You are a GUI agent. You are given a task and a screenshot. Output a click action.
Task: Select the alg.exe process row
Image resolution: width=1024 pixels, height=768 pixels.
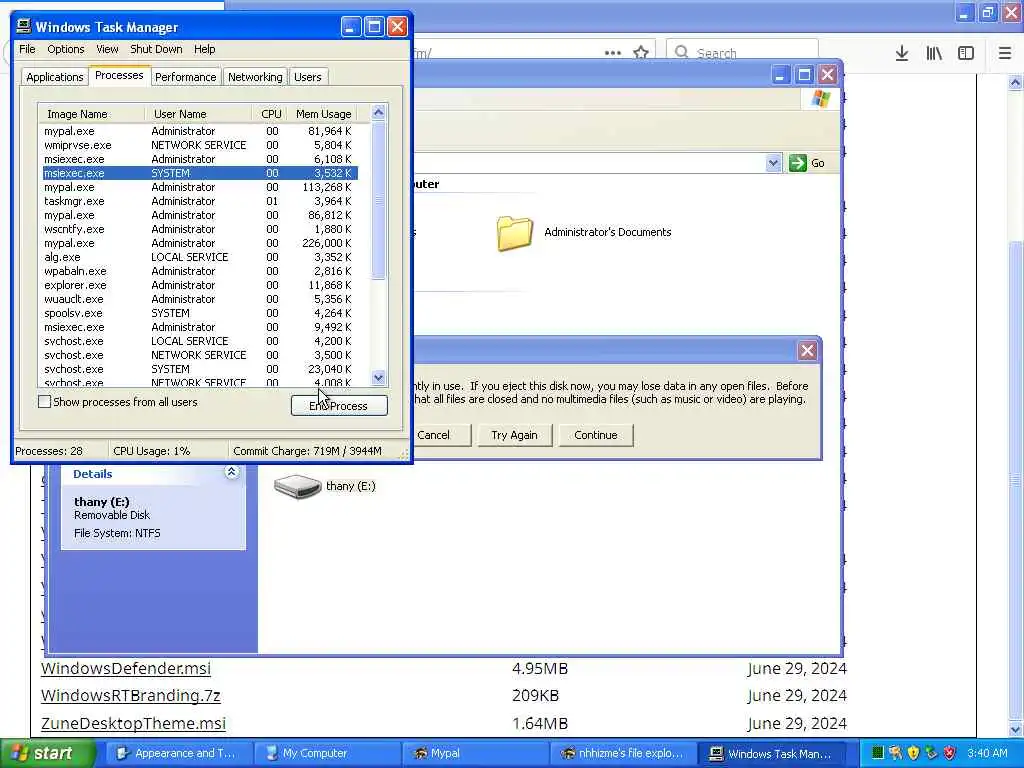(199, 257)
